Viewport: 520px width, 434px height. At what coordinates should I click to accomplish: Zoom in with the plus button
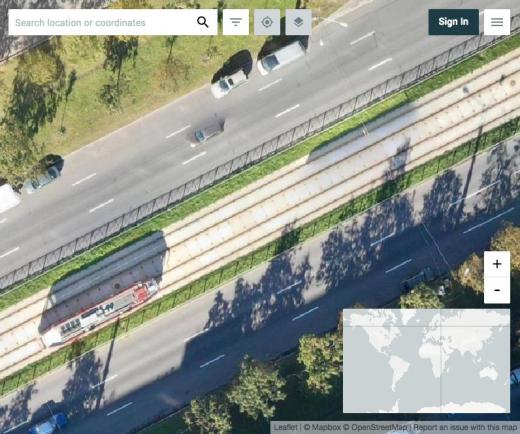(497, 264)
